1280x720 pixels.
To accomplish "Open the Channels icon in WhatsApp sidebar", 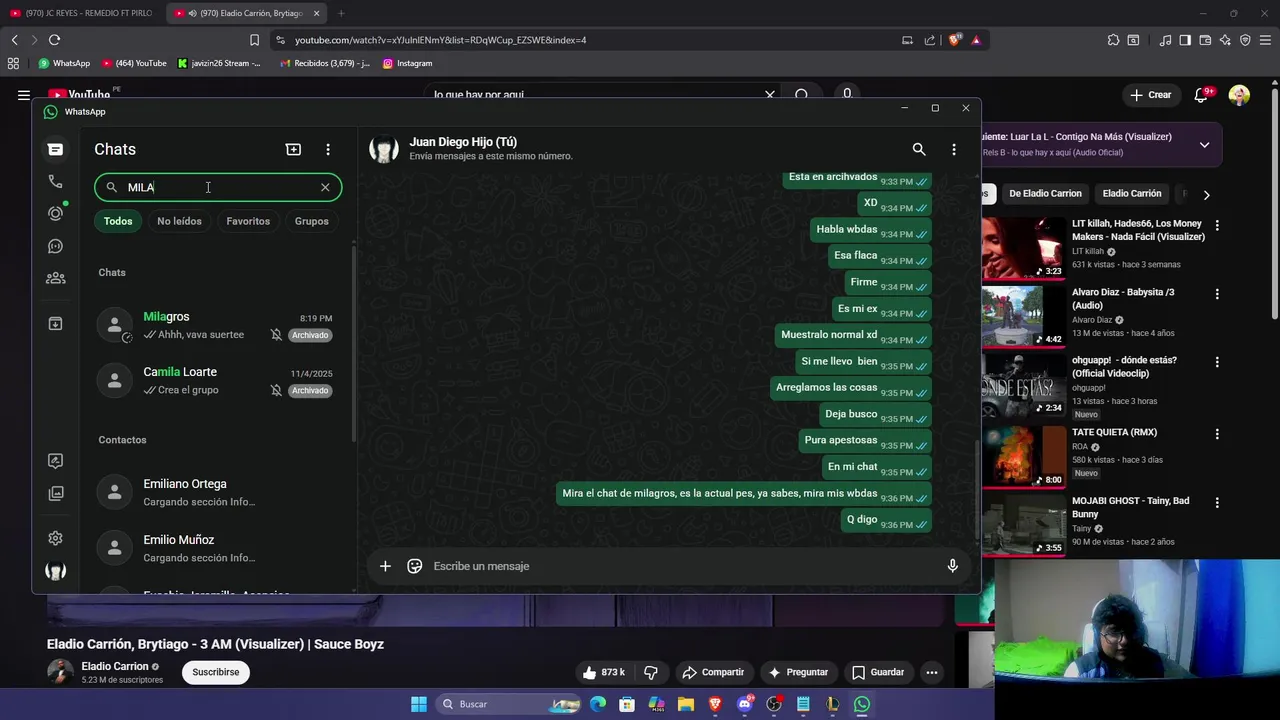I will pos(55,246).
